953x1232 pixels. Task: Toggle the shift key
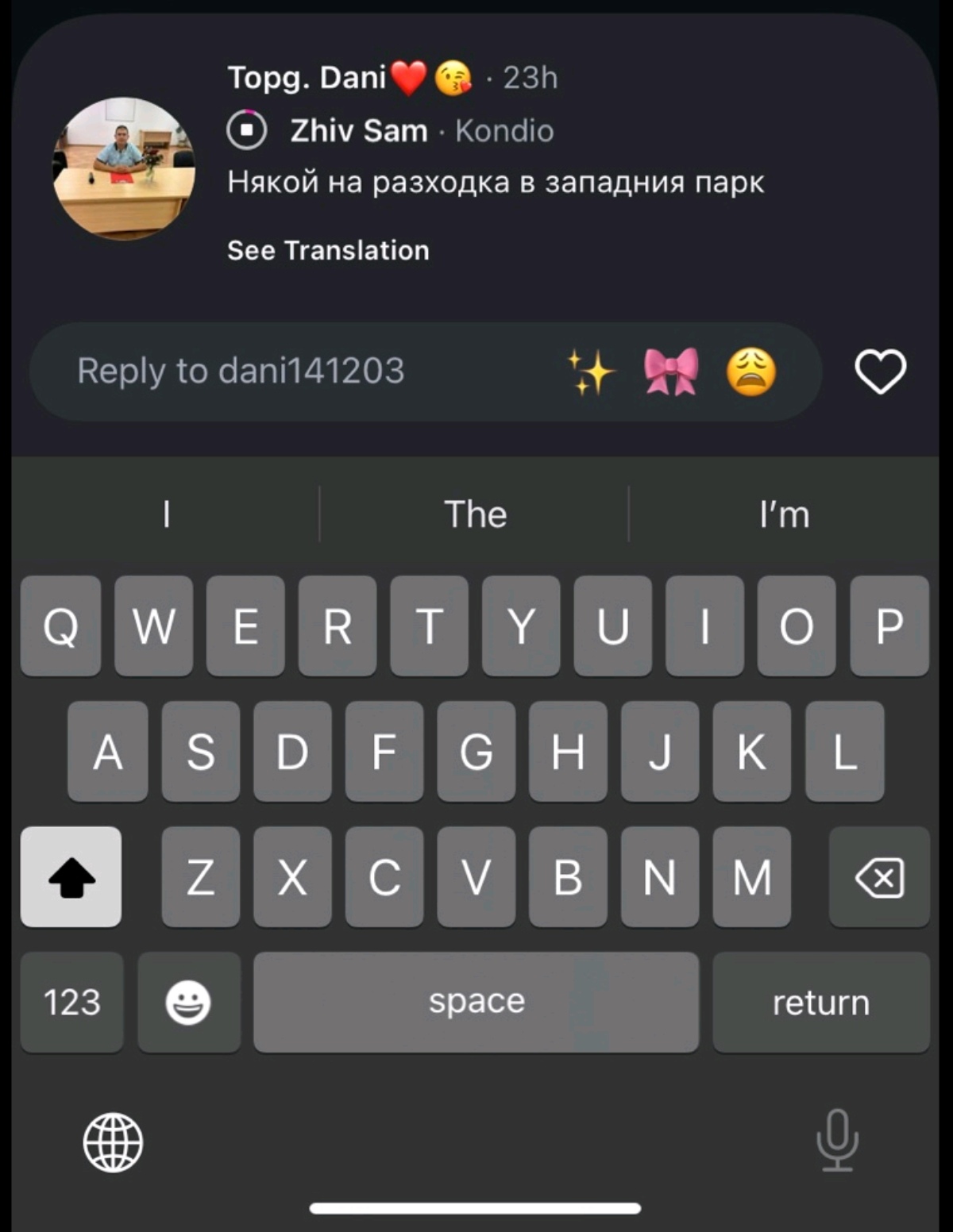(x=71, y=877)
